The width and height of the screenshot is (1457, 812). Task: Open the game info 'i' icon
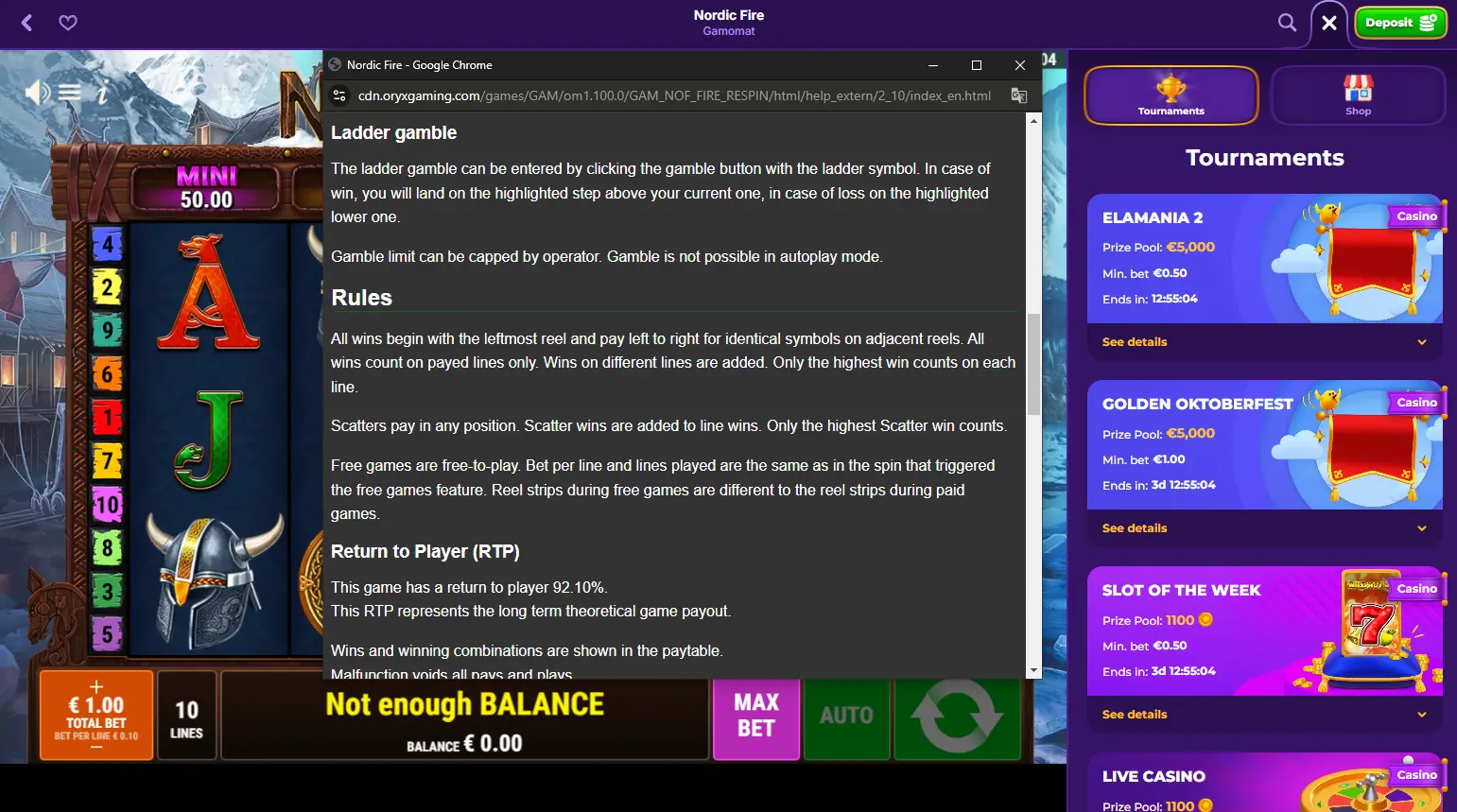click(103, 92)
